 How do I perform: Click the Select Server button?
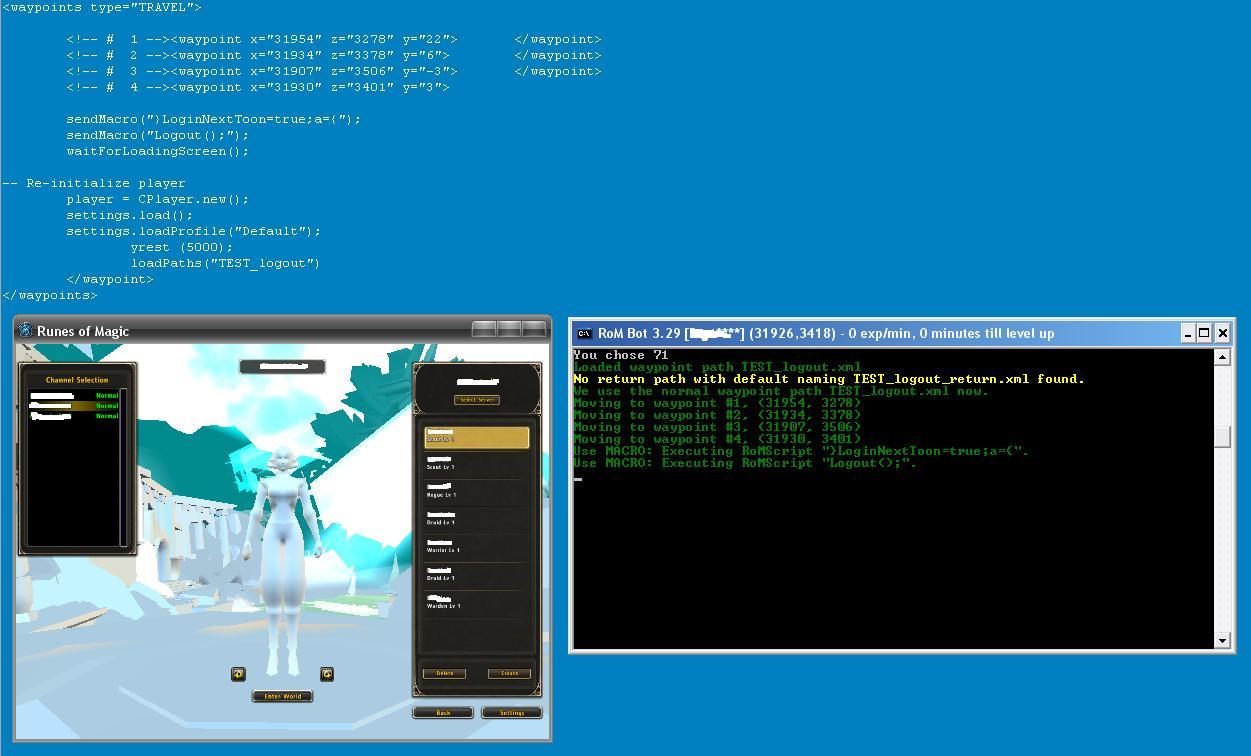point(477,400)
